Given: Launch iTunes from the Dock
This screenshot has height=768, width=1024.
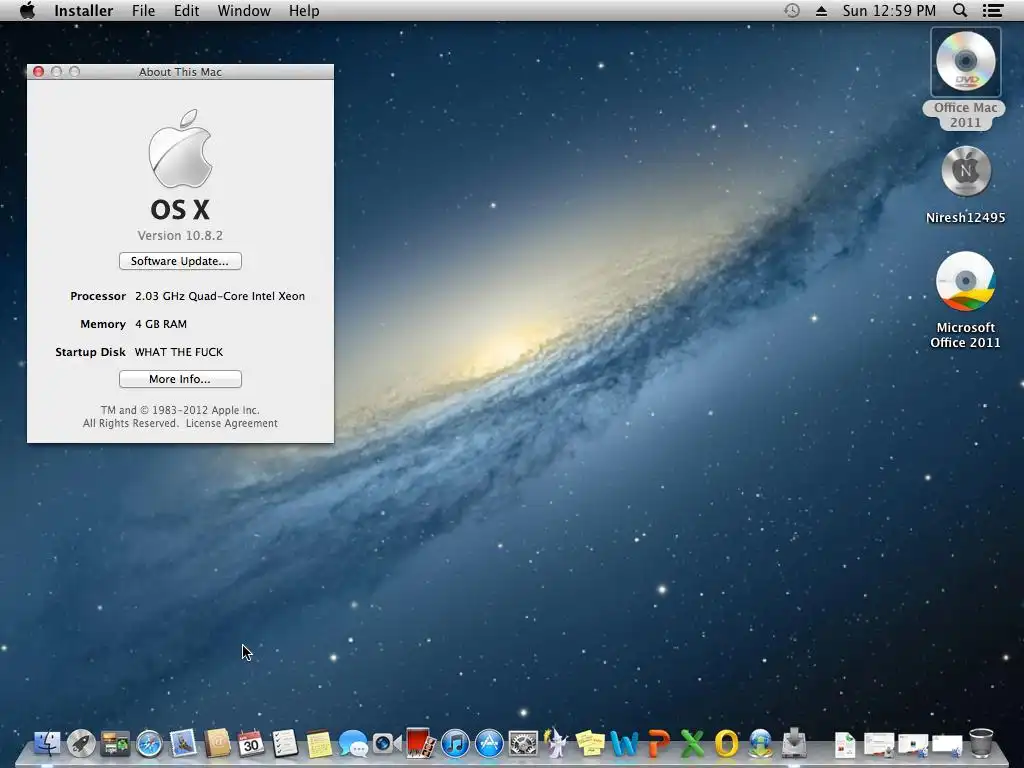Looking at the screenshot, I should [x=455, y=743].
